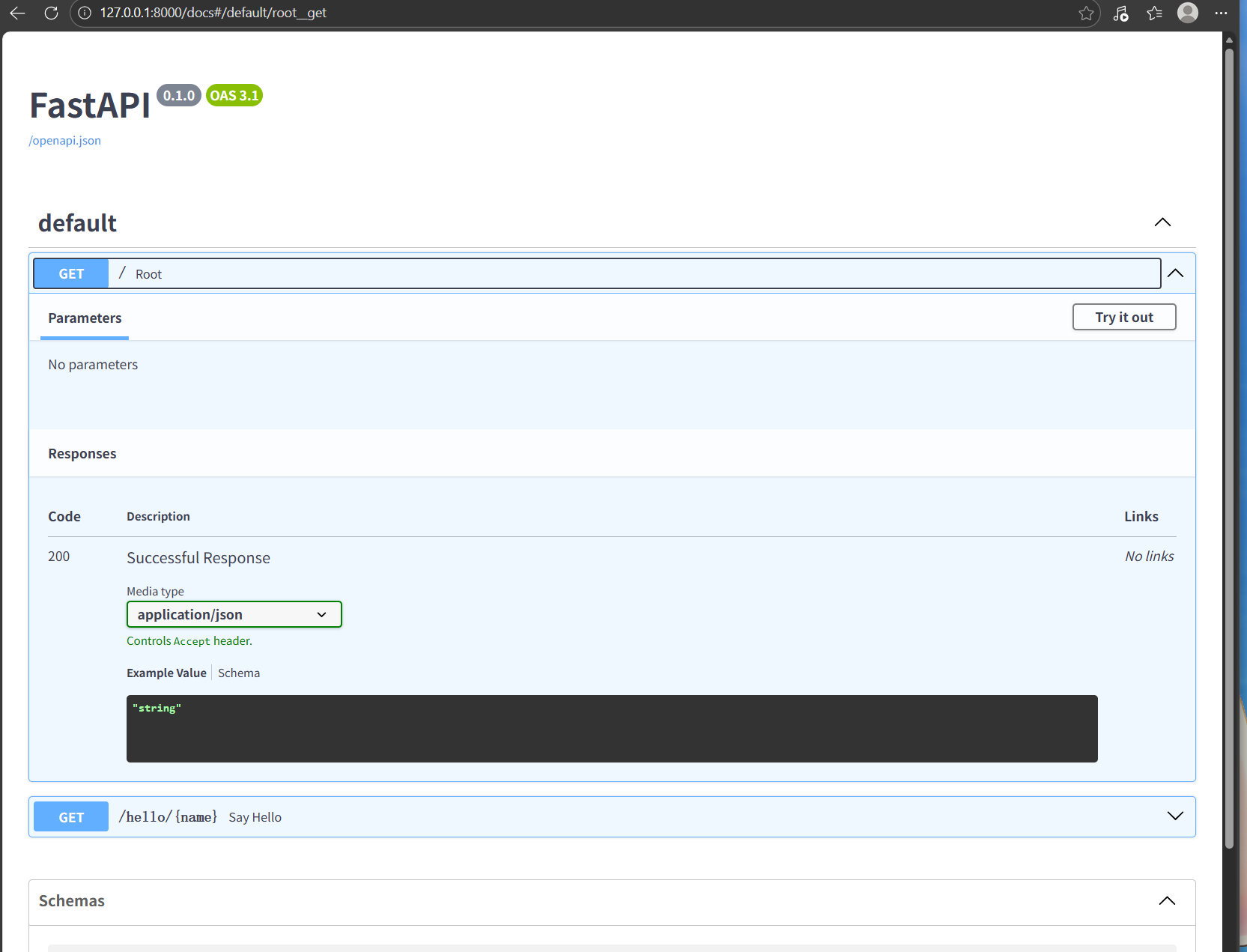Viewport: 1247px width, 952px height.
Task: Click the "Controls Accept header." note
Action: (x=189, y=641)
